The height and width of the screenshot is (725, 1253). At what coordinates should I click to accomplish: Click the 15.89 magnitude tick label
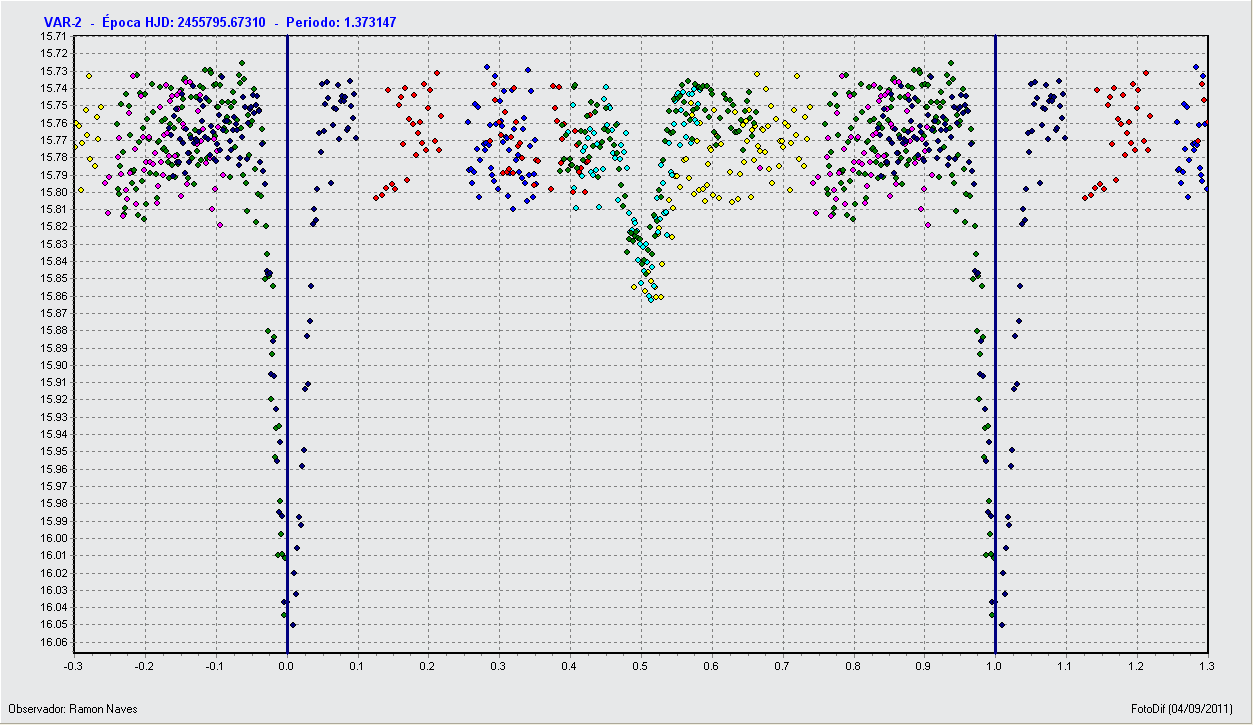(54, 348)
